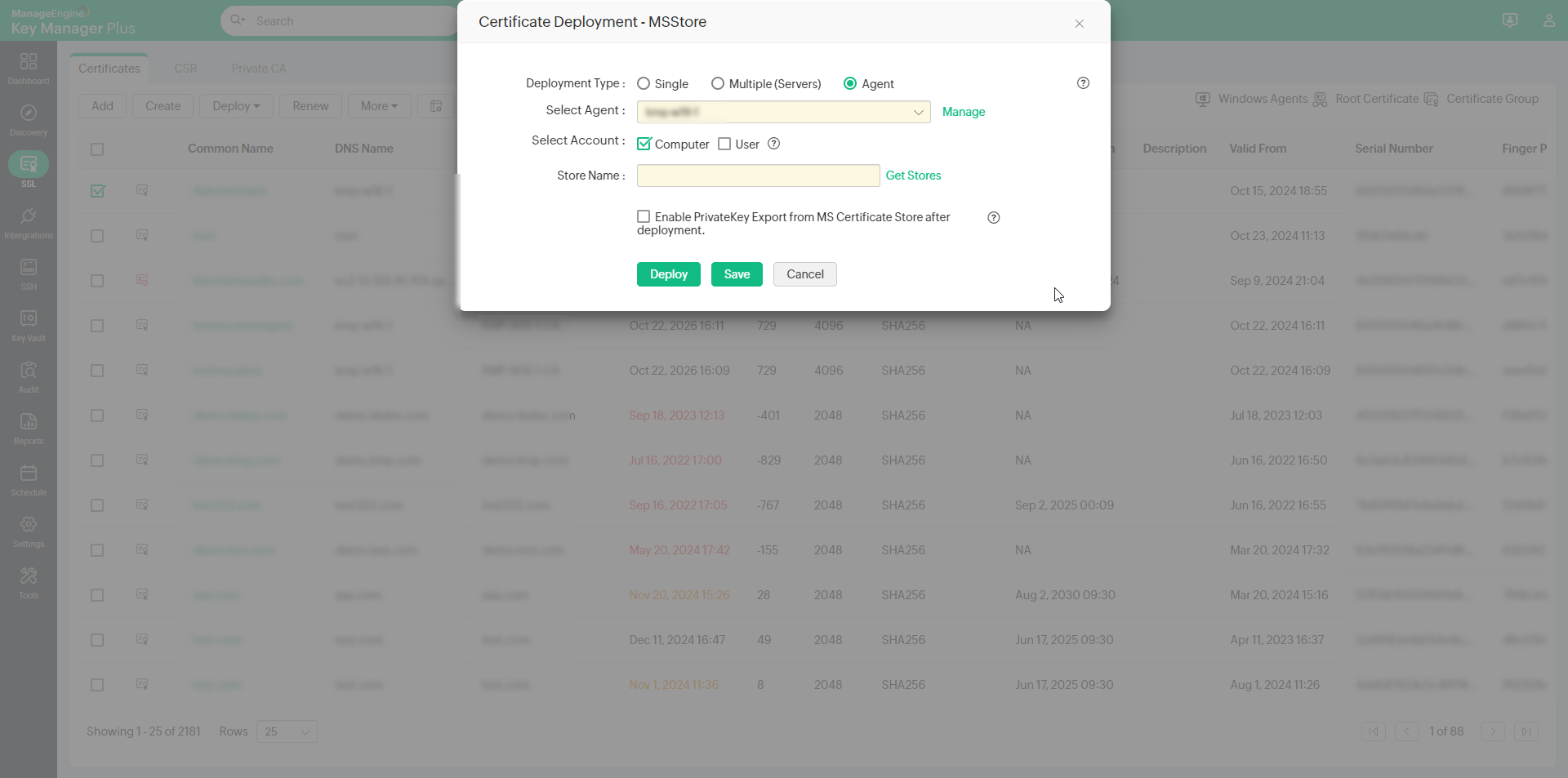The width and height of the screenshot is (1568, 778).
Task: Uncheck the first certificate row checkbox
Action: pyautogui.click(x=97, y=190)
